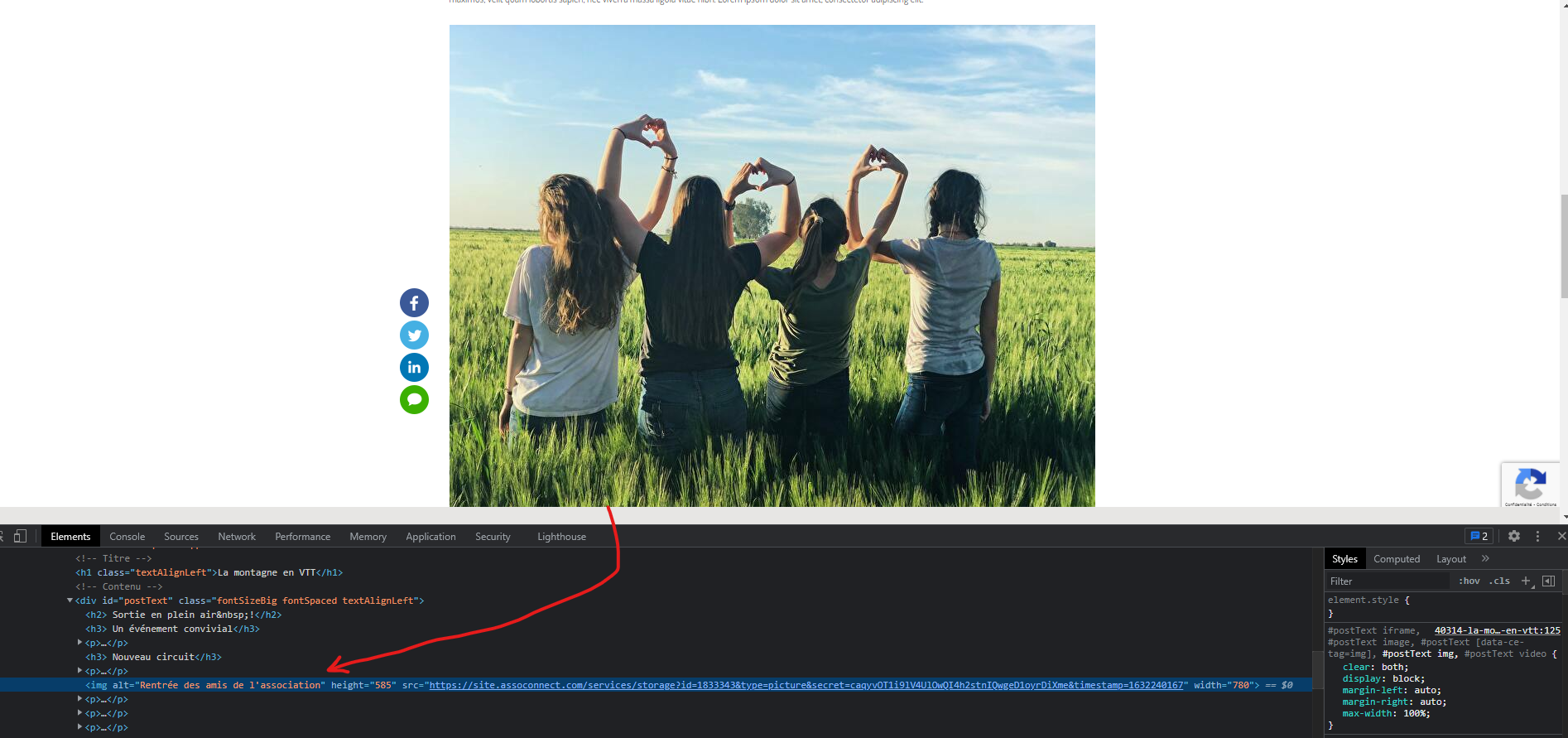1568x738 pixels.
Task: Open the Memory tab
Action: pyautogui.click(x=368, y=537)
